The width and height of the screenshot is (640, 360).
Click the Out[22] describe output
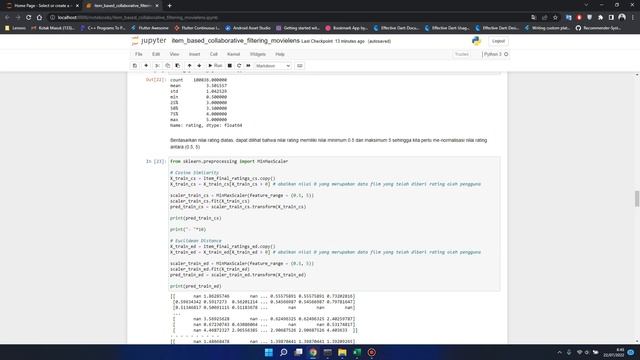(206, 103)
